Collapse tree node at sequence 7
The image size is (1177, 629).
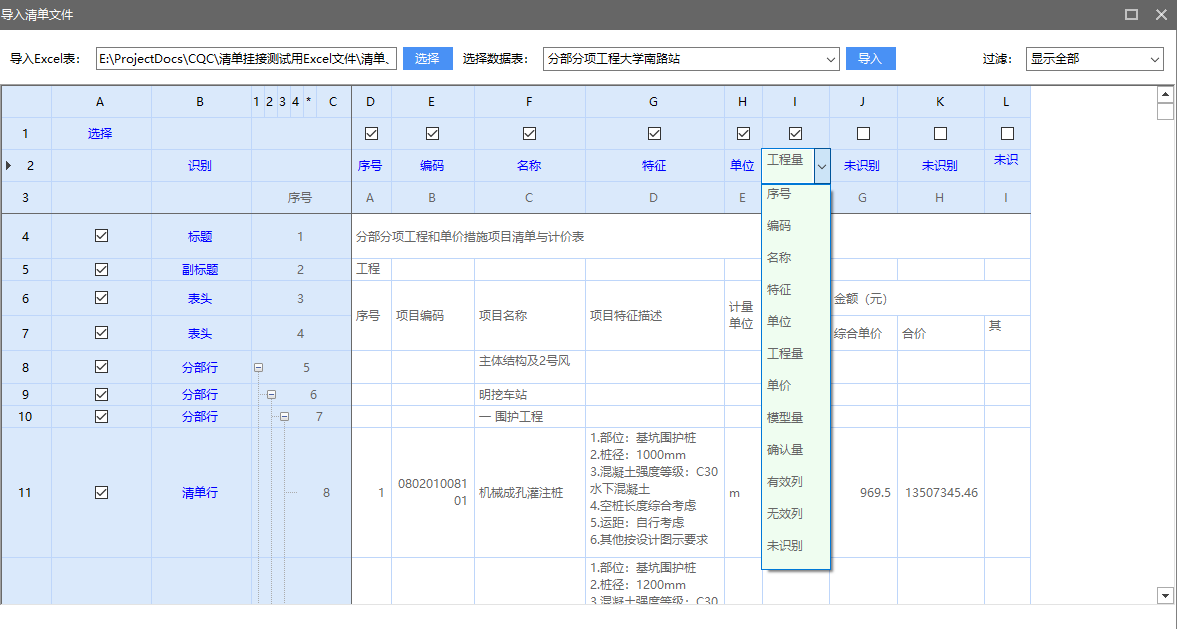(284, 417)
